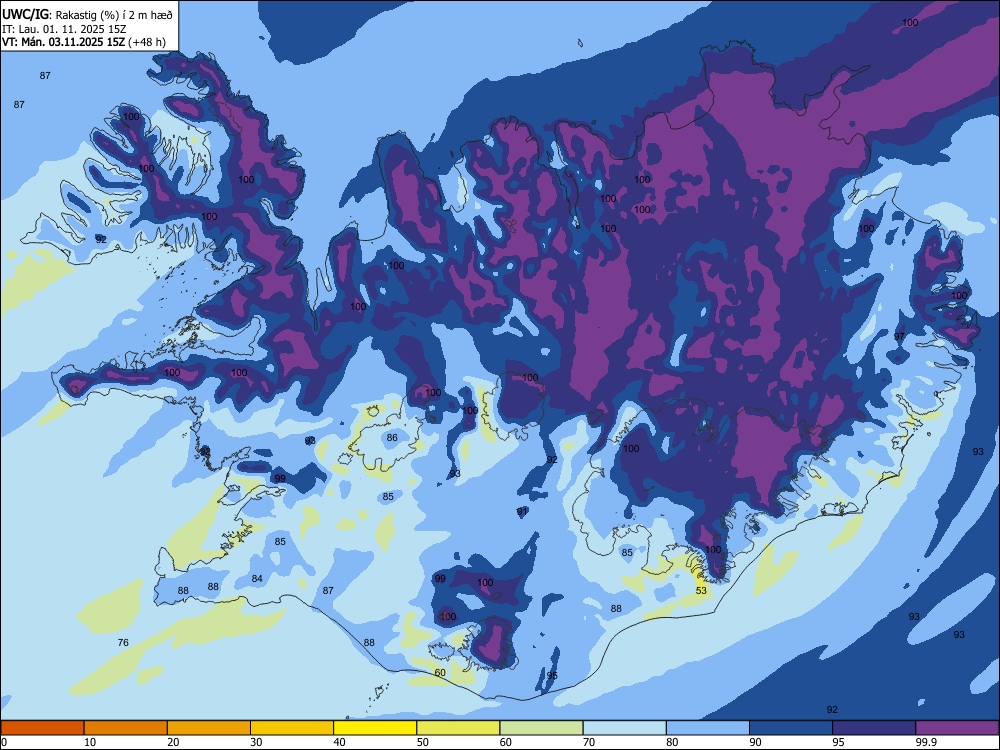Image resolution: width=1000 pixels, height=750 pixels.
Task: Select the '50' tick label on legend
Action: (423, 742)
